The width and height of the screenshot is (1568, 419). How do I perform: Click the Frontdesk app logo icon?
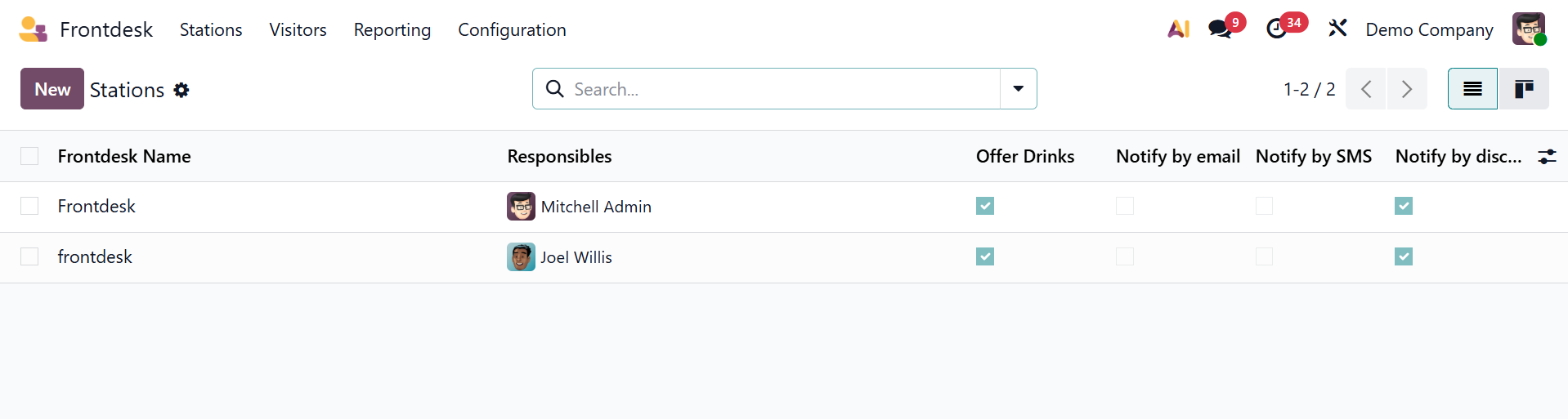click(33, 29)
